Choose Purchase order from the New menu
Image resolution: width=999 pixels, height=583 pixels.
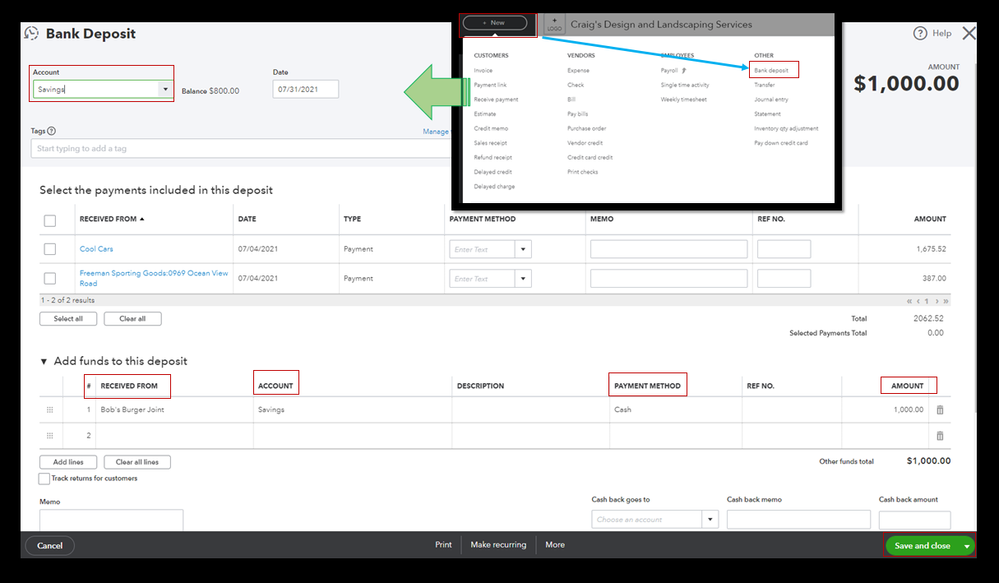pyautogui.click(x=586, y=128)
